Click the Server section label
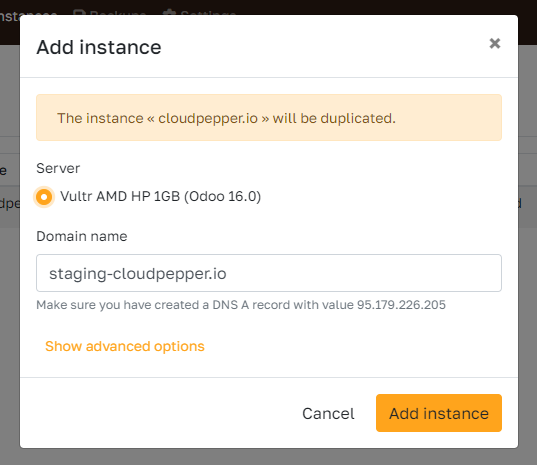This screenshot has height=465, width=537. 58,168
